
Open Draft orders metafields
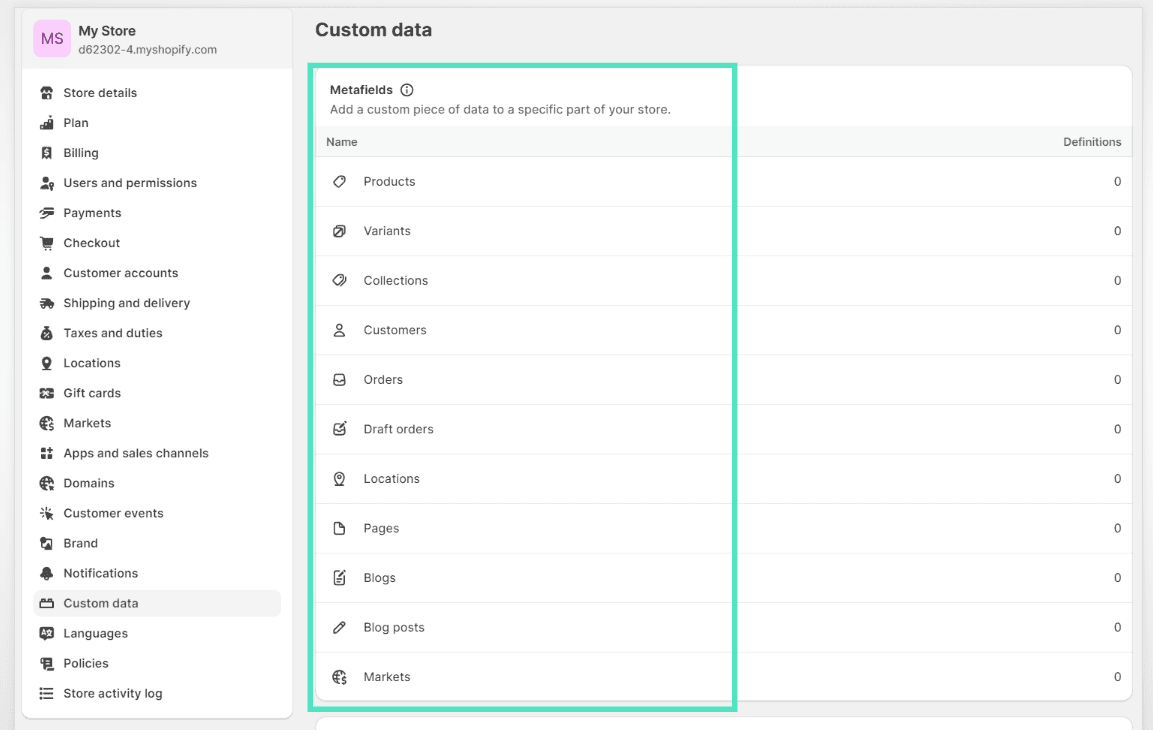click(x=399, y=428)
